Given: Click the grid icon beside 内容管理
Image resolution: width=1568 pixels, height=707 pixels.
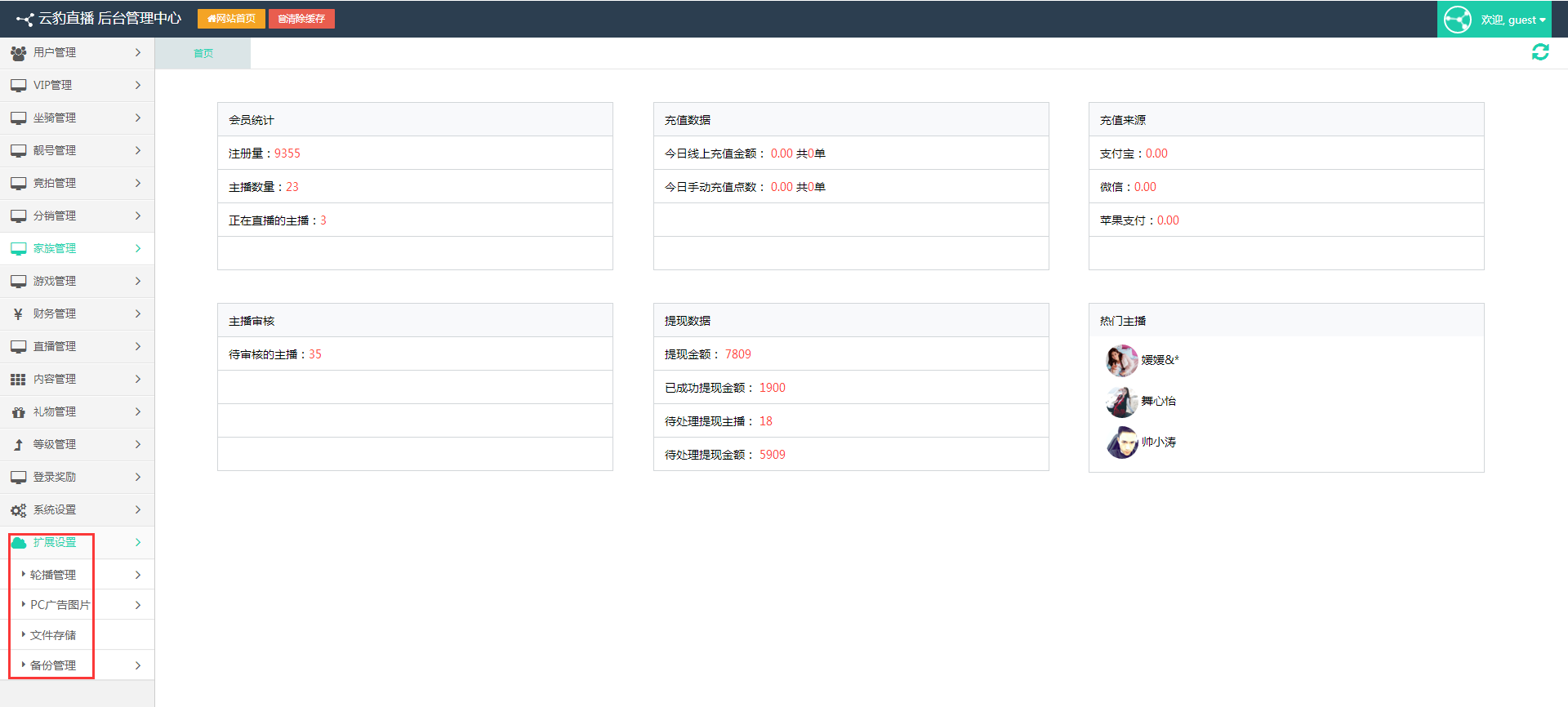Looking at the screenshot, I should (18, 380).
